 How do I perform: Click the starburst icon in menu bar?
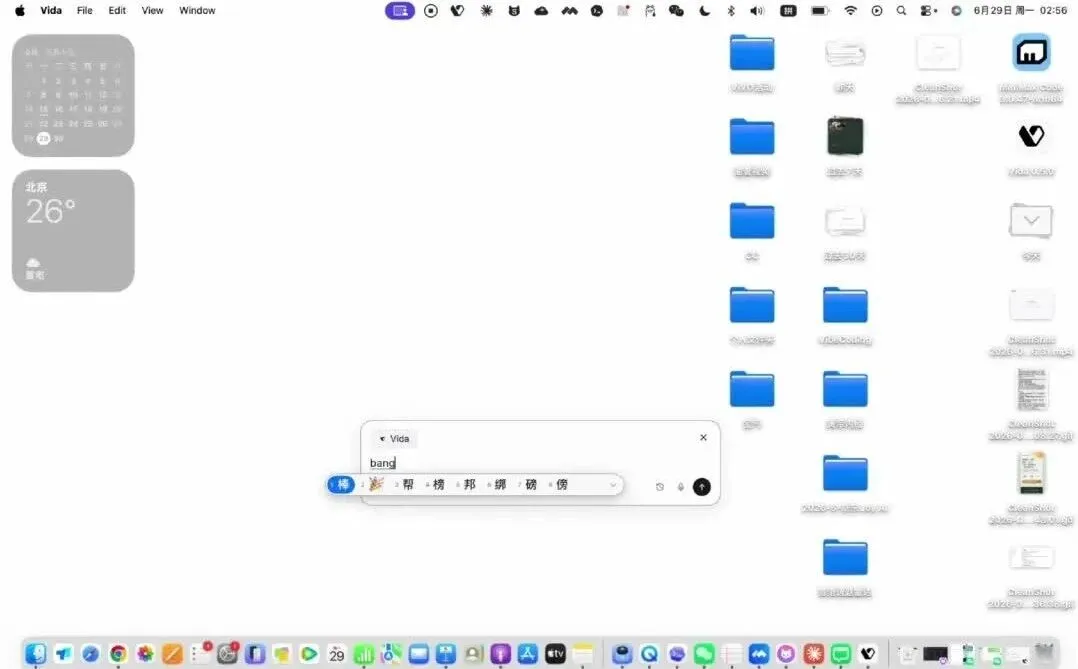[486, 10]
